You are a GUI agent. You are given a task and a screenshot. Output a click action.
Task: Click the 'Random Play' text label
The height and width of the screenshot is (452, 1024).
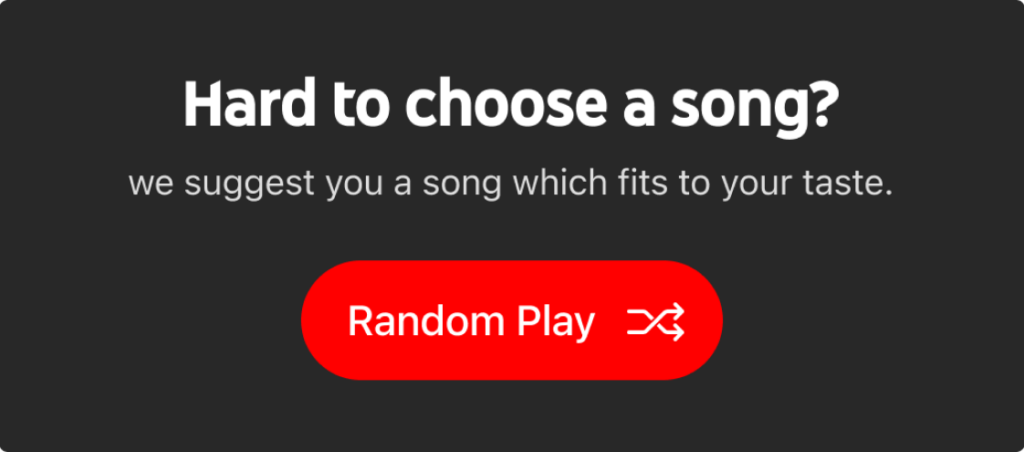click(x=471, y=321)
